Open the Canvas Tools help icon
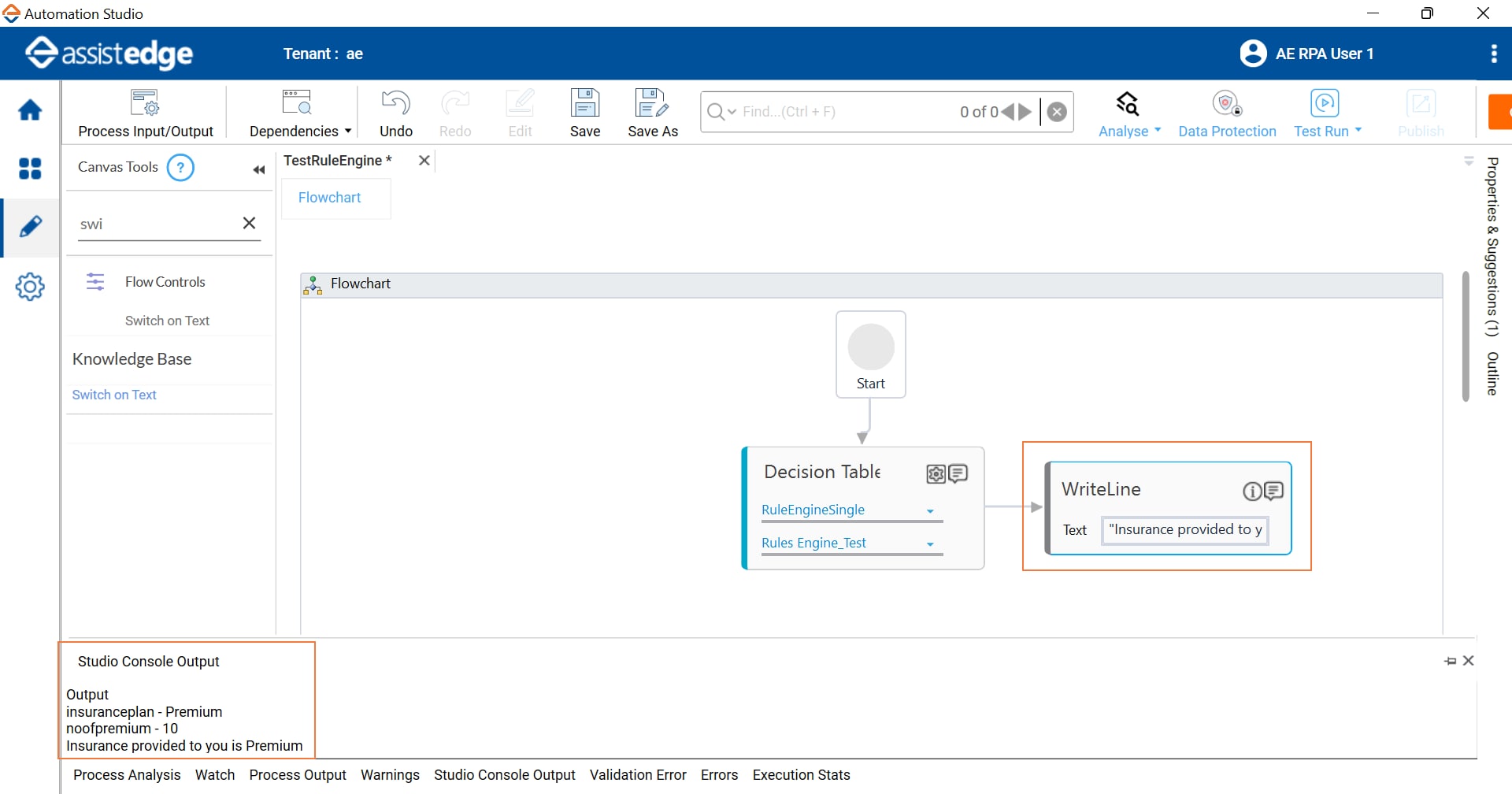The width and height of the screenshot is (1512, 794). (x=180, y=168)
